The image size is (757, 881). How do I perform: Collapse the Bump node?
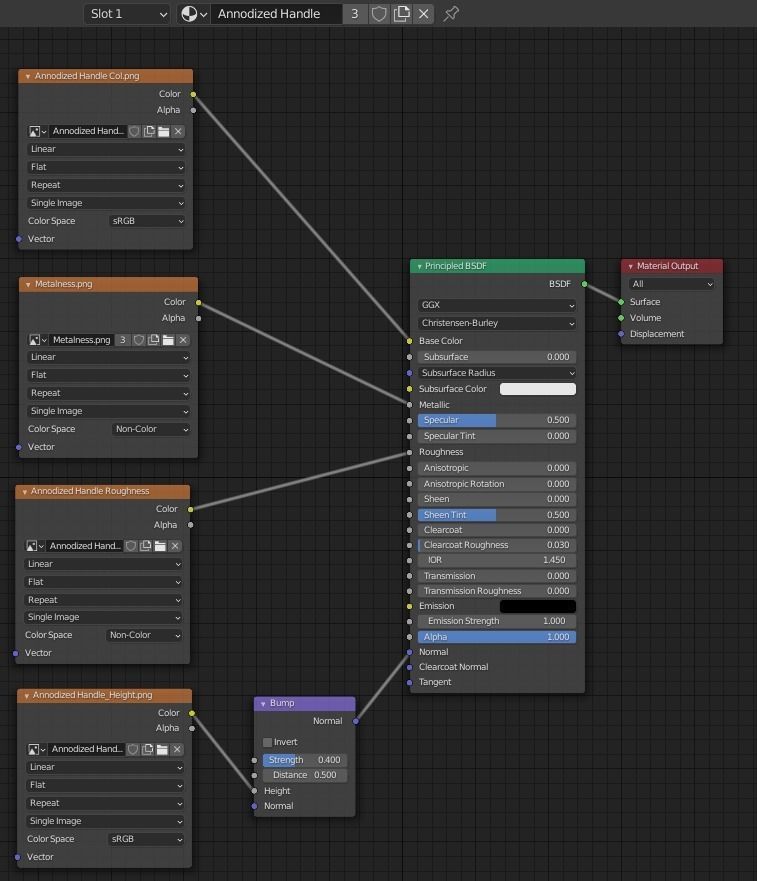point(263,703)
